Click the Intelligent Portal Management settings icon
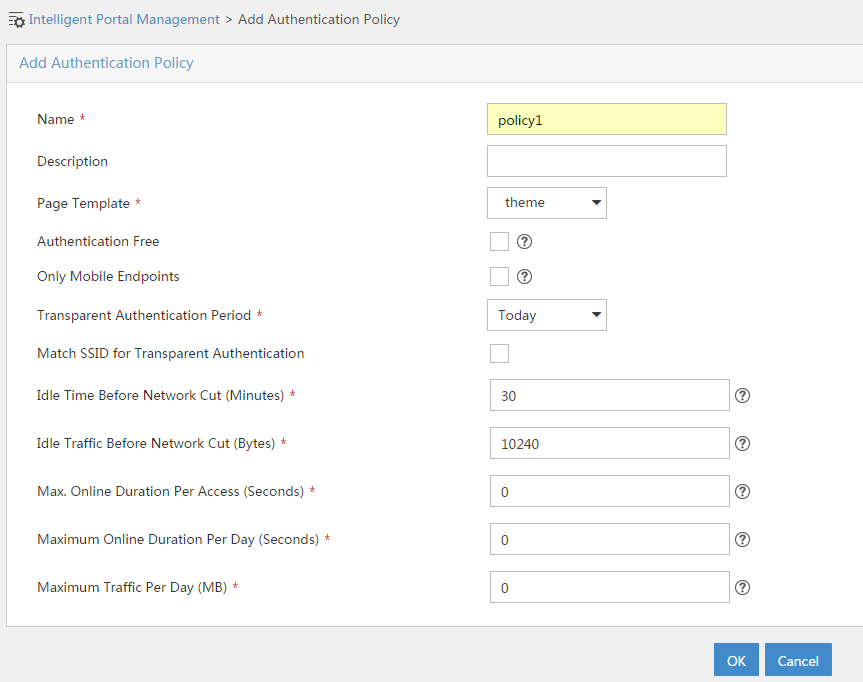Image resolution: width=863 pixels, height=682 pixels. (x=17, y=20)
